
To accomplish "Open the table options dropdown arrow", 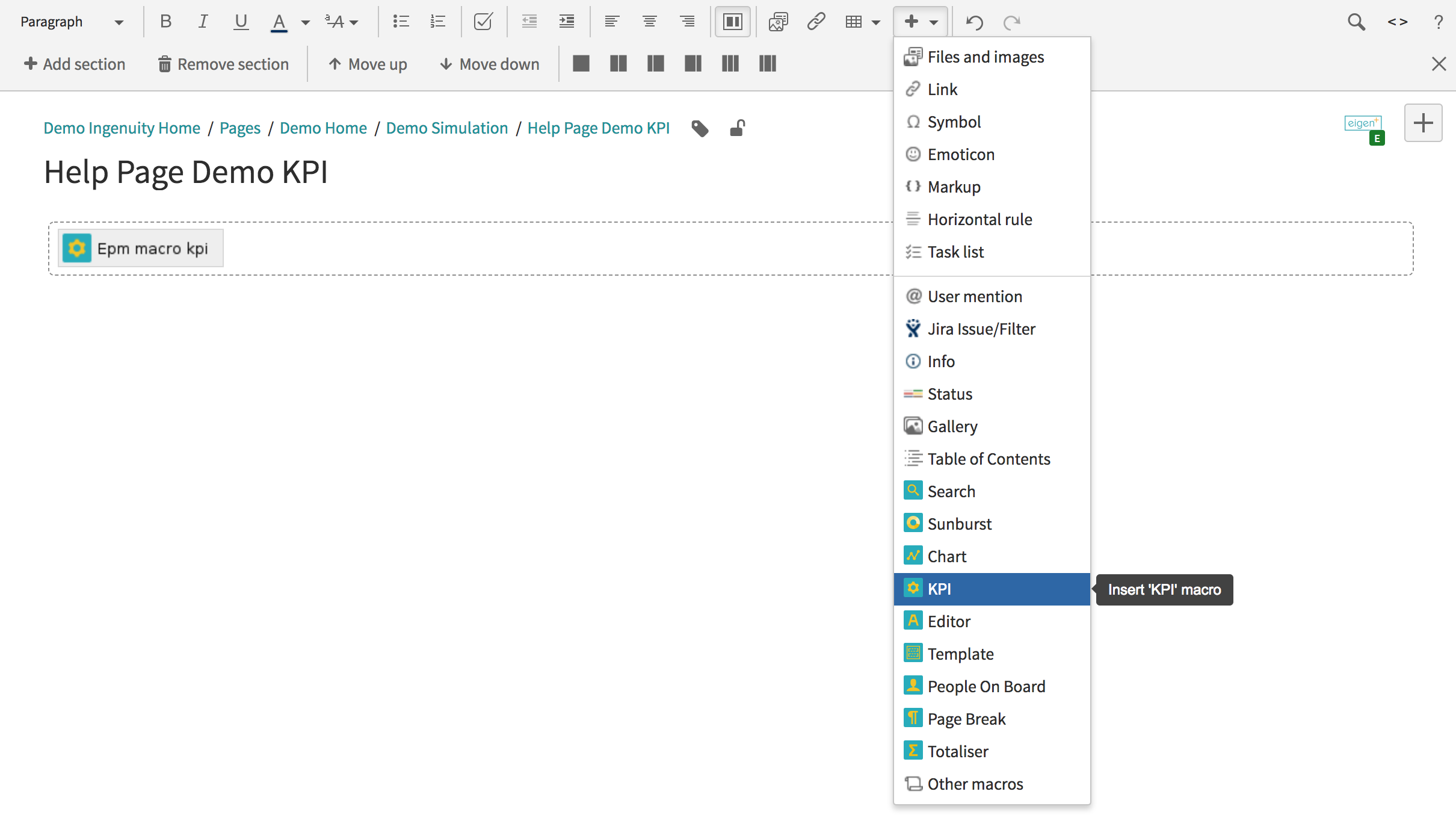I will [x=876, y=22].
